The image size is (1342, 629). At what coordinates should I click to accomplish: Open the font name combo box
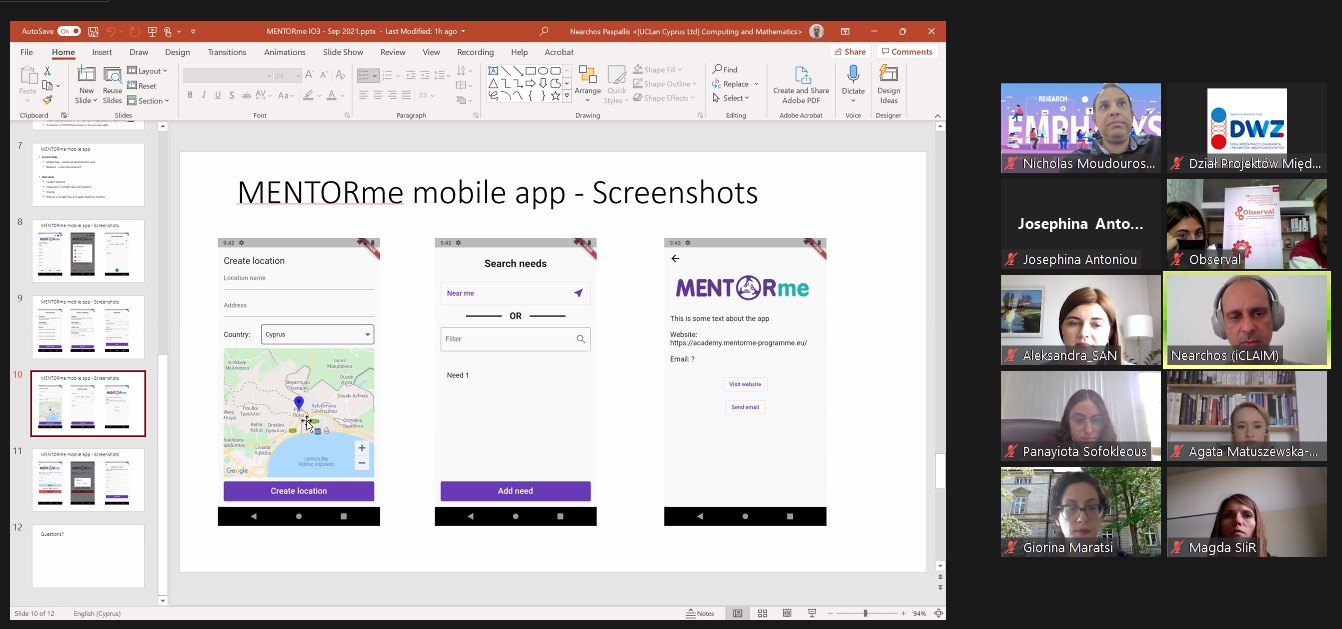coord(227,75)
